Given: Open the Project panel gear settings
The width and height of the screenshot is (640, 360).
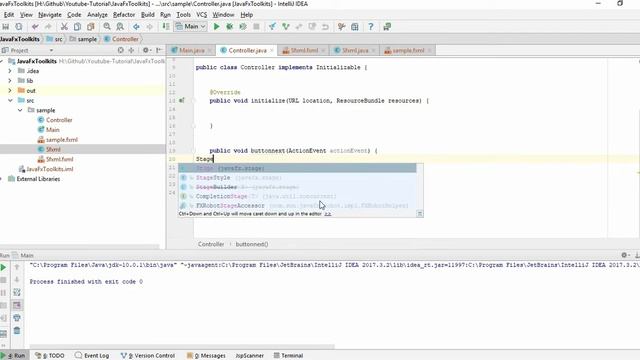Looking at the screenshot, I should coord(146,50).
